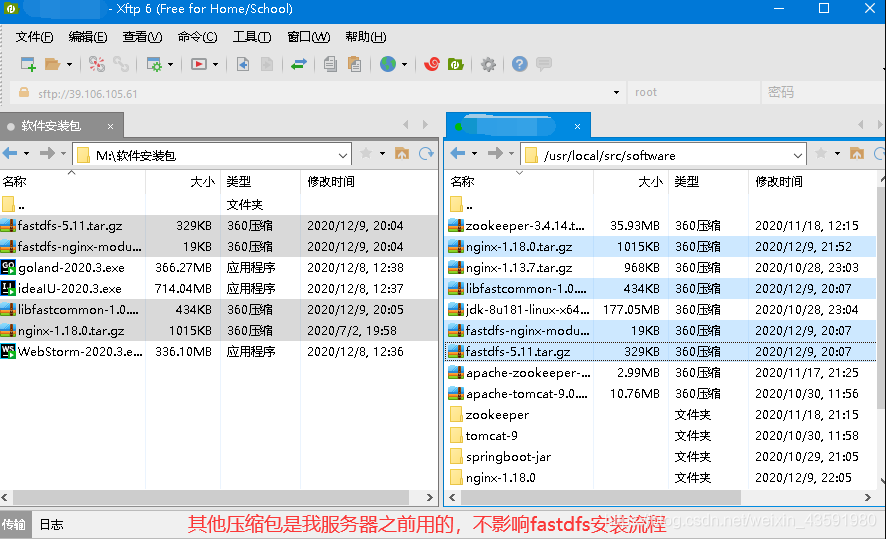Viewport: 886px width, 539px height.
Task: Go back in local pane navigation
Action: point(10,153)
